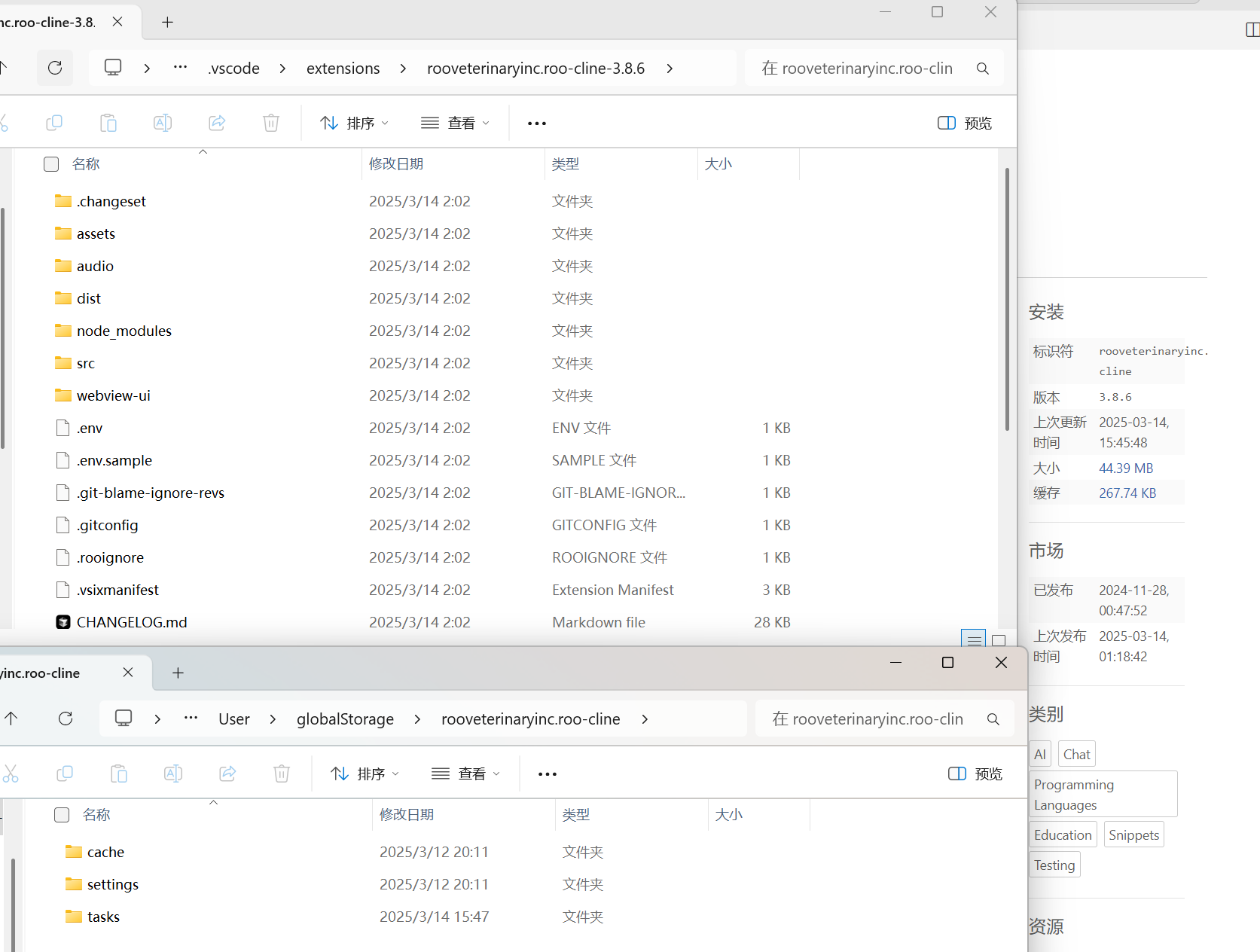This screenshot has width=1260, height=952.
Task: Select the node_modules folder
Action: pyautogui.click(x=124, y=331)
